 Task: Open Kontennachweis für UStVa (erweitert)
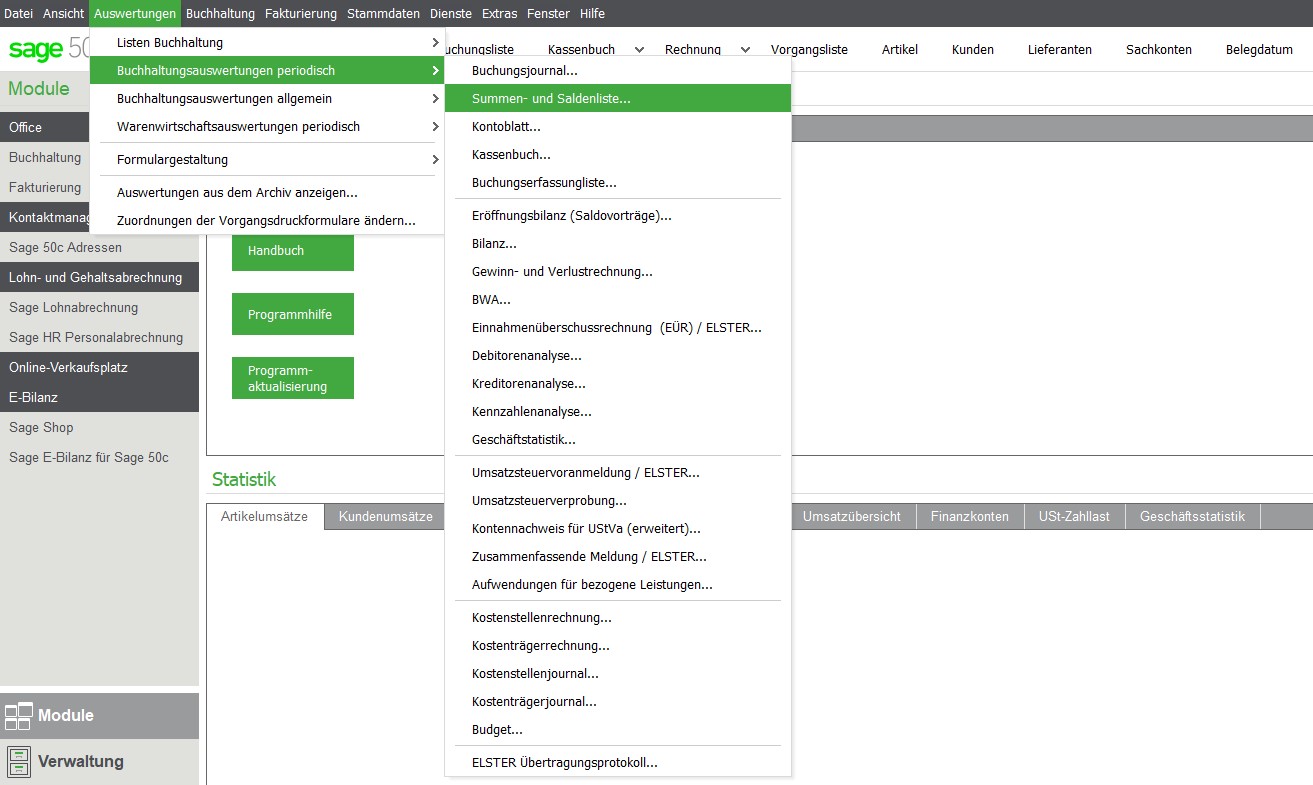click(618, 528)
